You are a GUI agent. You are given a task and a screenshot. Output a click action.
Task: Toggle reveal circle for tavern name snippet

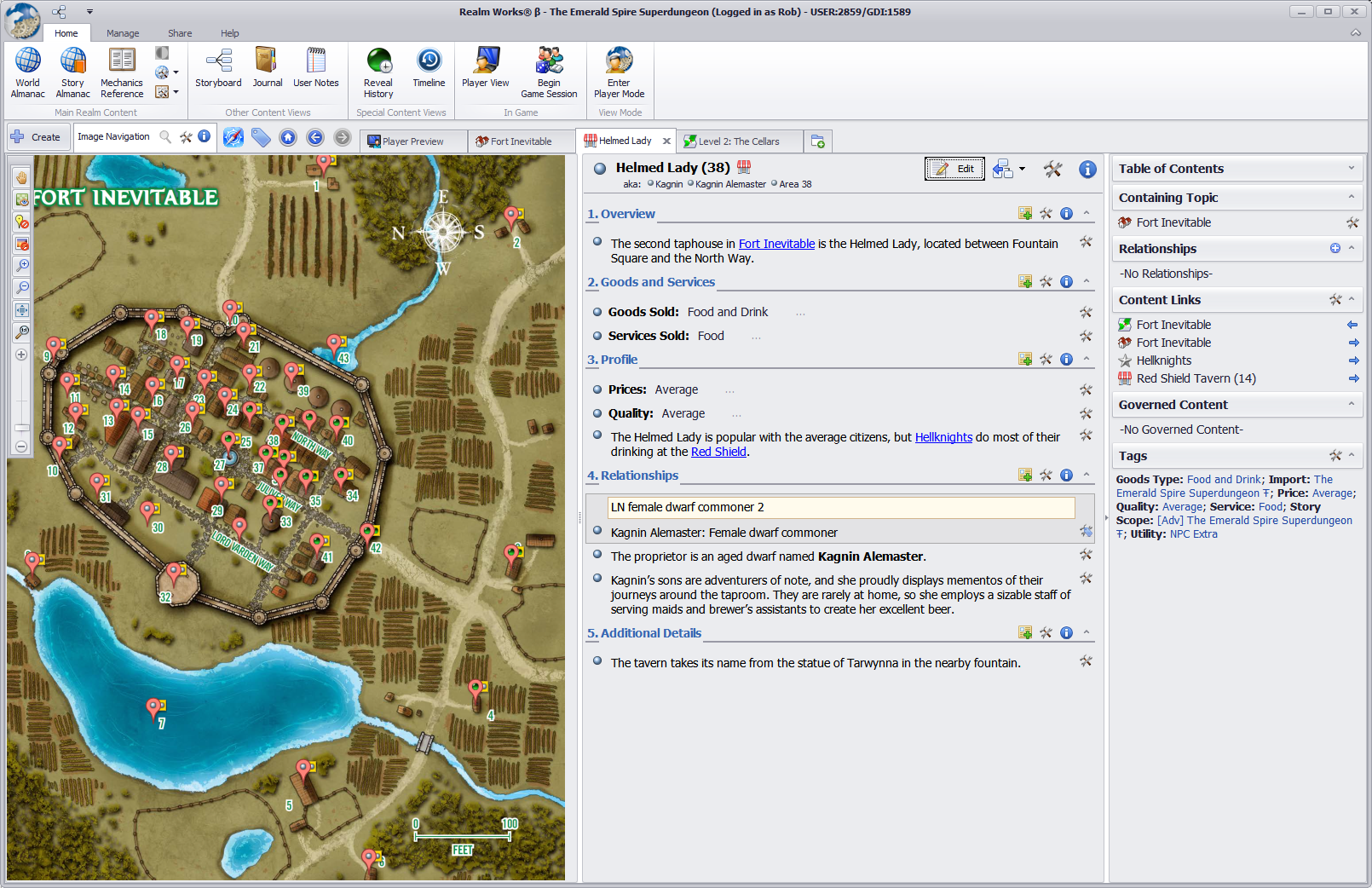point(597,660)
